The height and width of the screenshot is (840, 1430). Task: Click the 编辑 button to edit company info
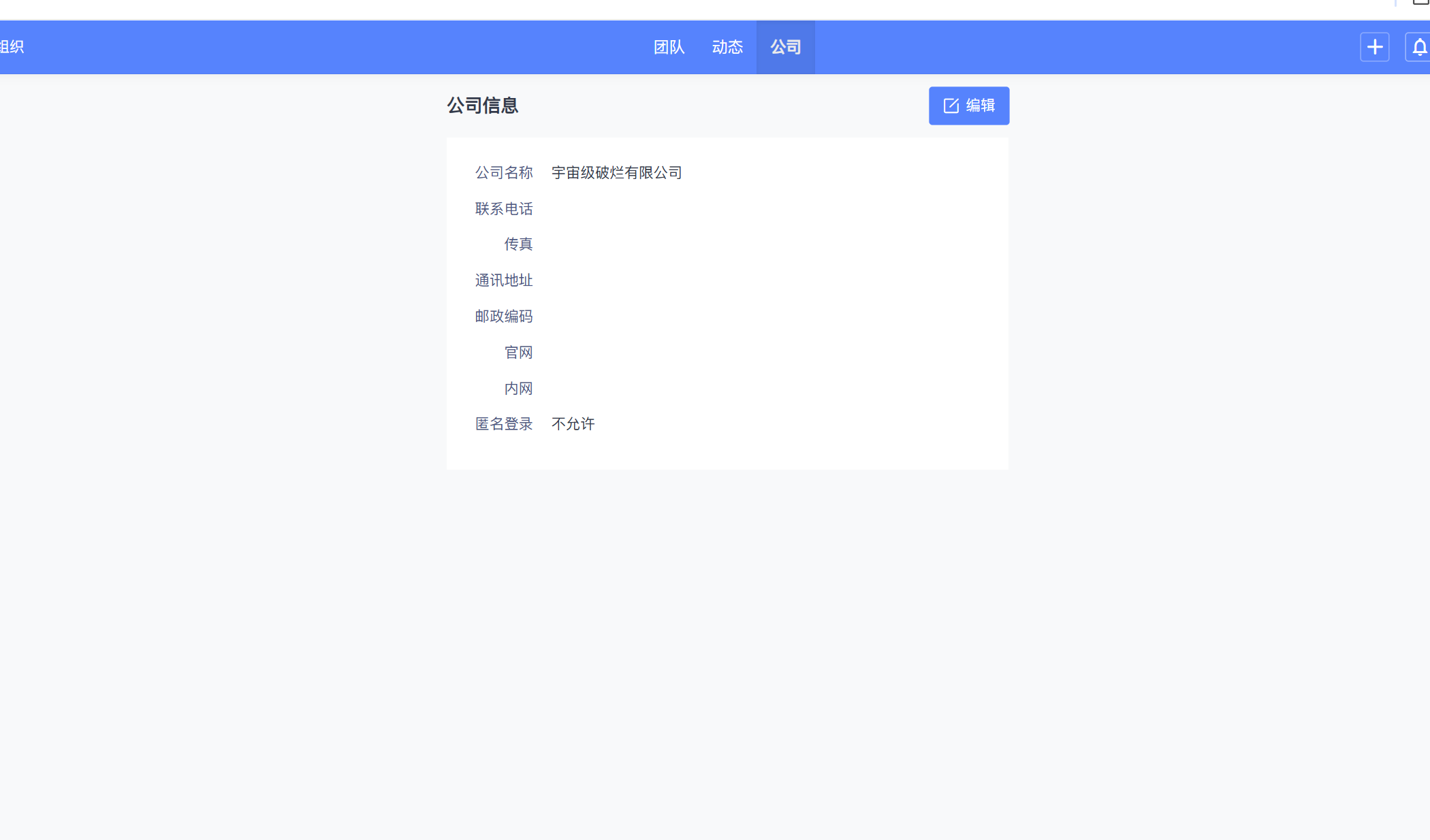click(969, 106)
